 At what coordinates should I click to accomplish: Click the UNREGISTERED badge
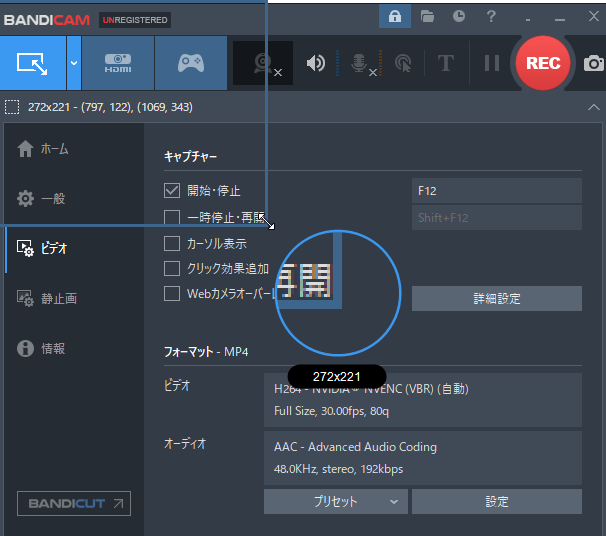135,20
